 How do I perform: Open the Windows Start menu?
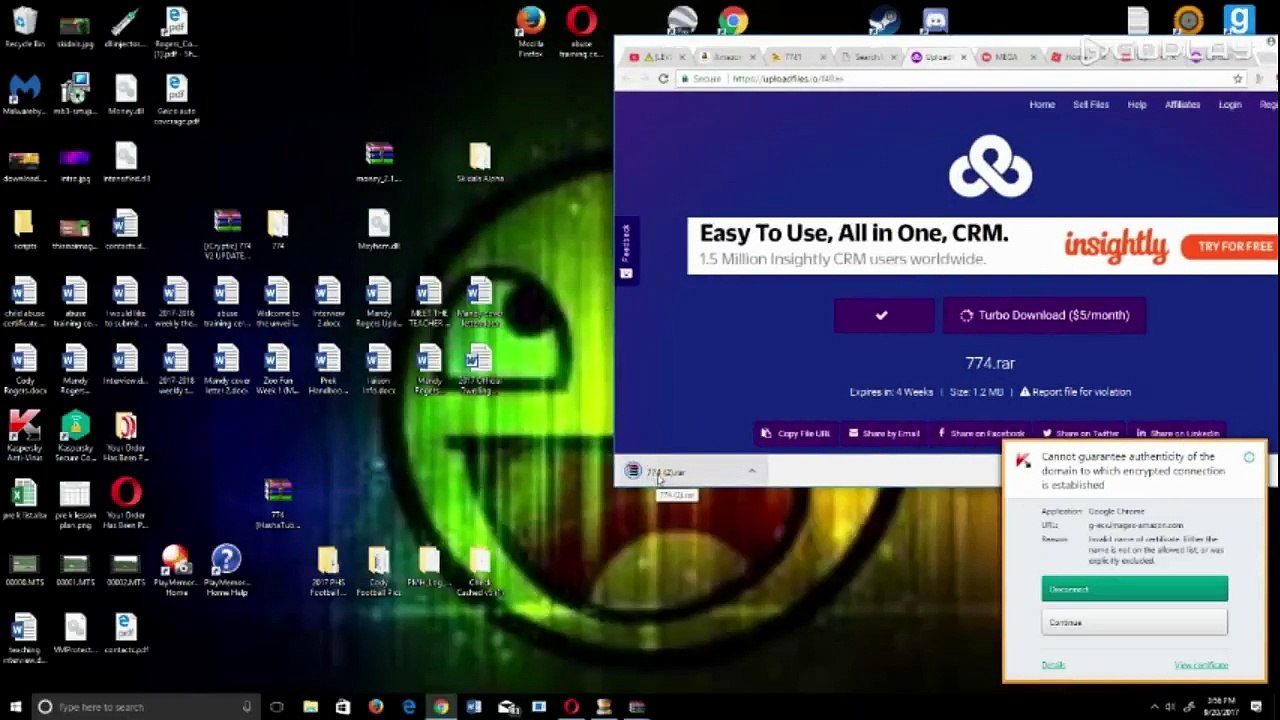(14, 707)
